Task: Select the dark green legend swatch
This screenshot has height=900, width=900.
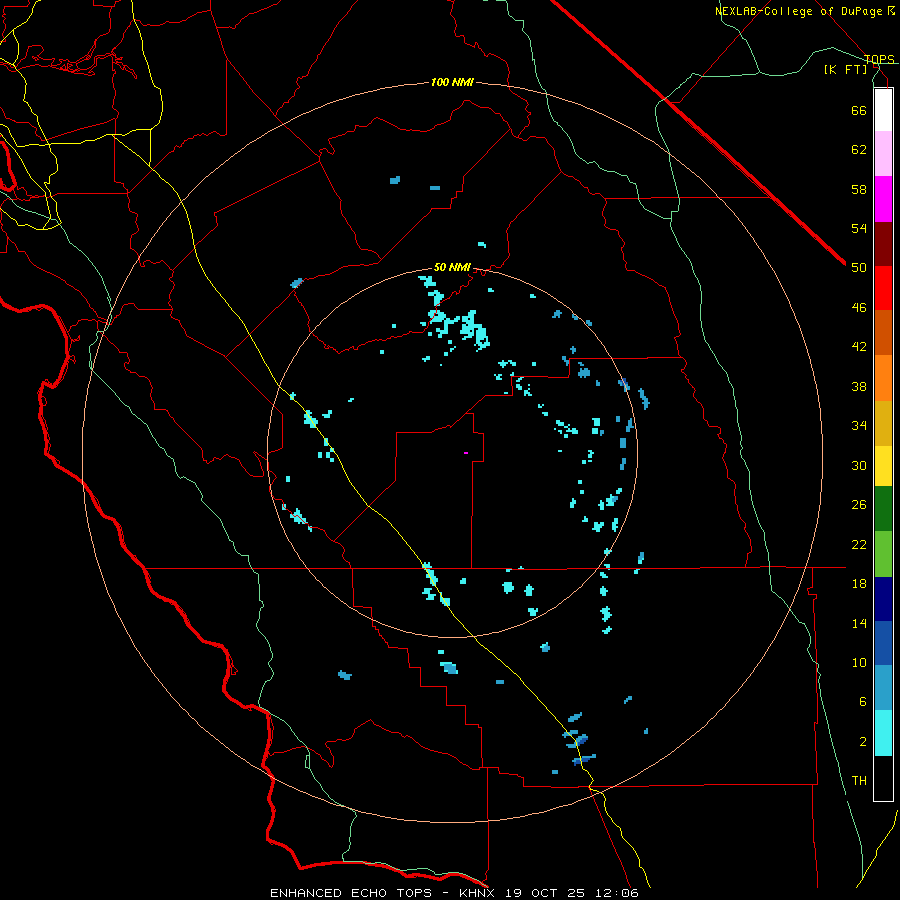Action: (883, 509)
